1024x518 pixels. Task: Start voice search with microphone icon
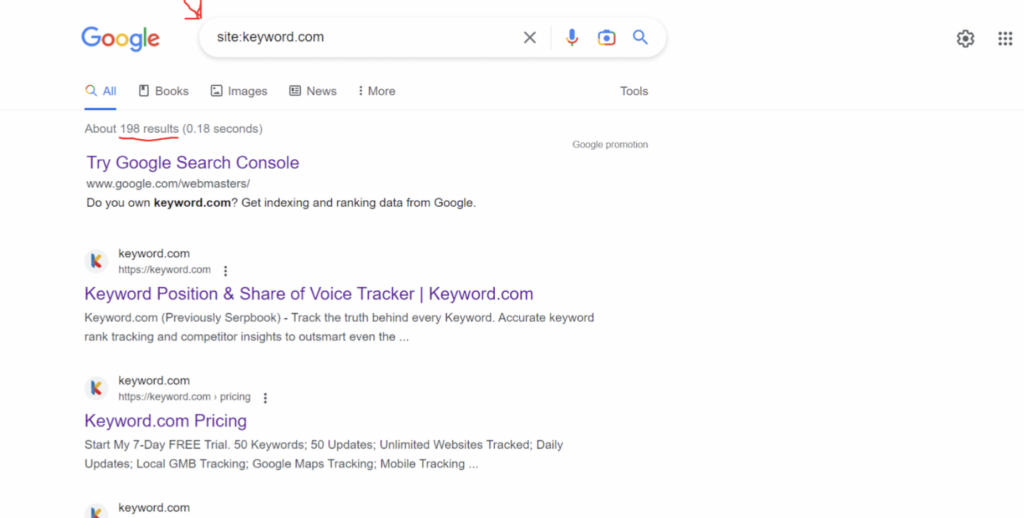coord(571,38)
